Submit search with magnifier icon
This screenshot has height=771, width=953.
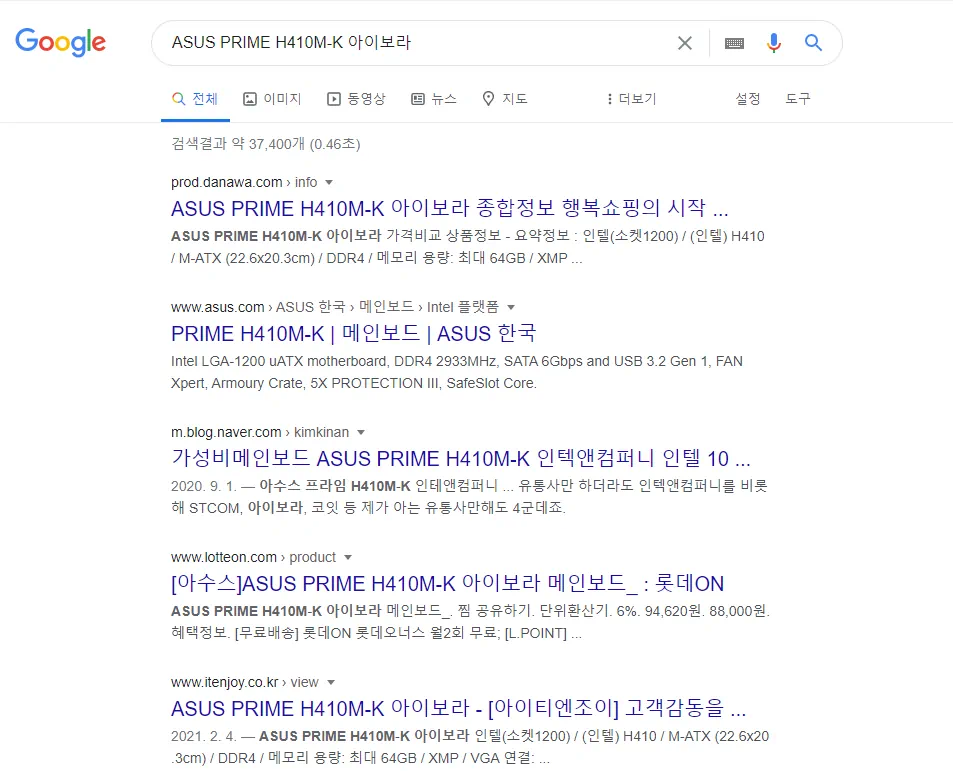coord(813,43)
